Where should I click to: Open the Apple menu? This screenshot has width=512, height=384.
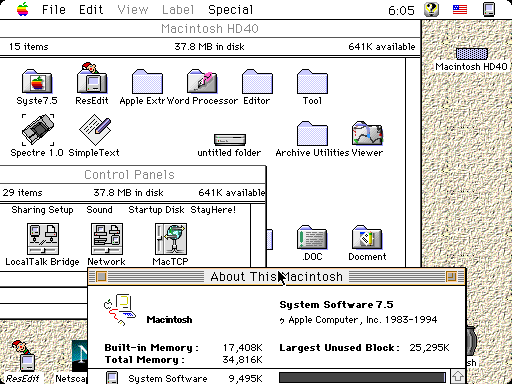[23, 9]
